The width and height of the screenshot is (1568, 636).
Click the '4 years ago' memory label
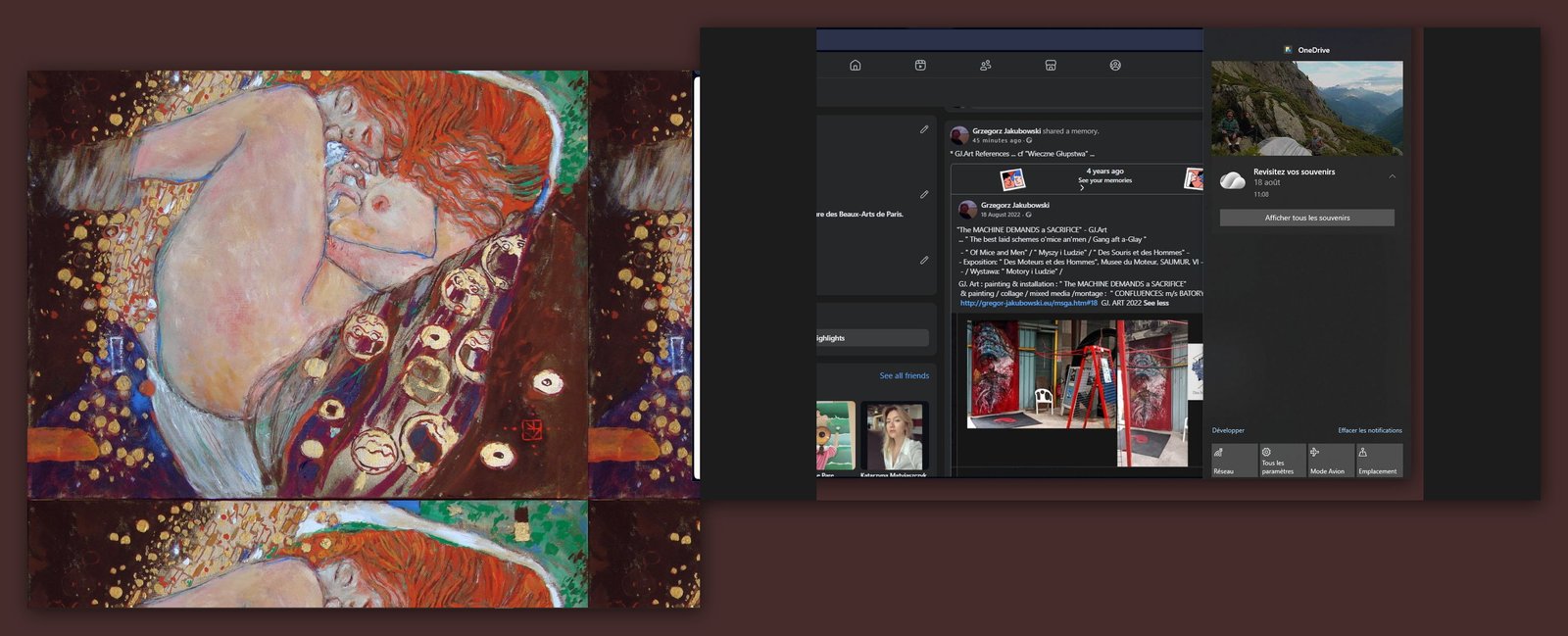(1104, 171)
